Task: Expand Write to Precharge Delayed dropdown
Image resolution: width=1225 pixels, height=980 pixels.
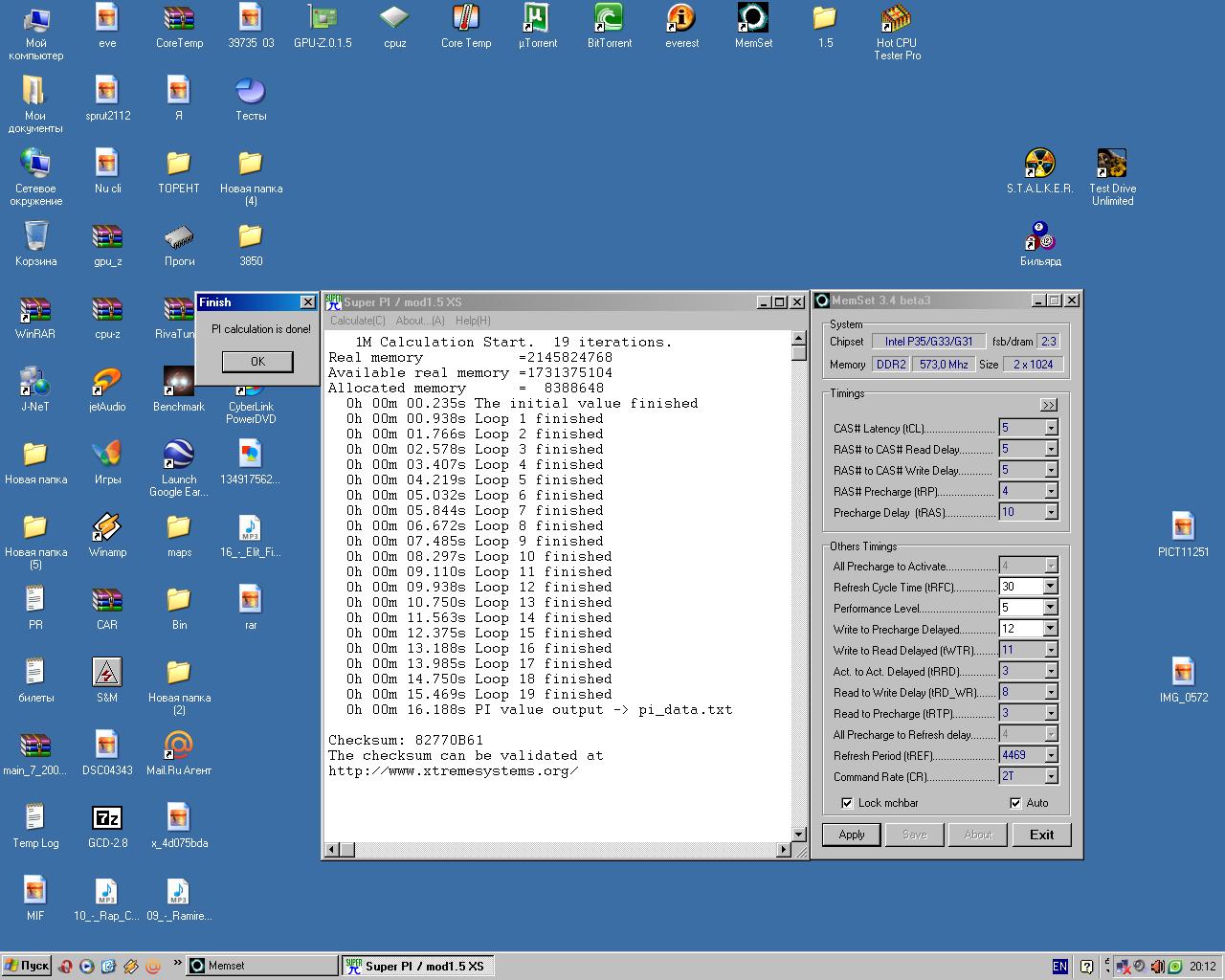Action: [x=1051, y=629]
